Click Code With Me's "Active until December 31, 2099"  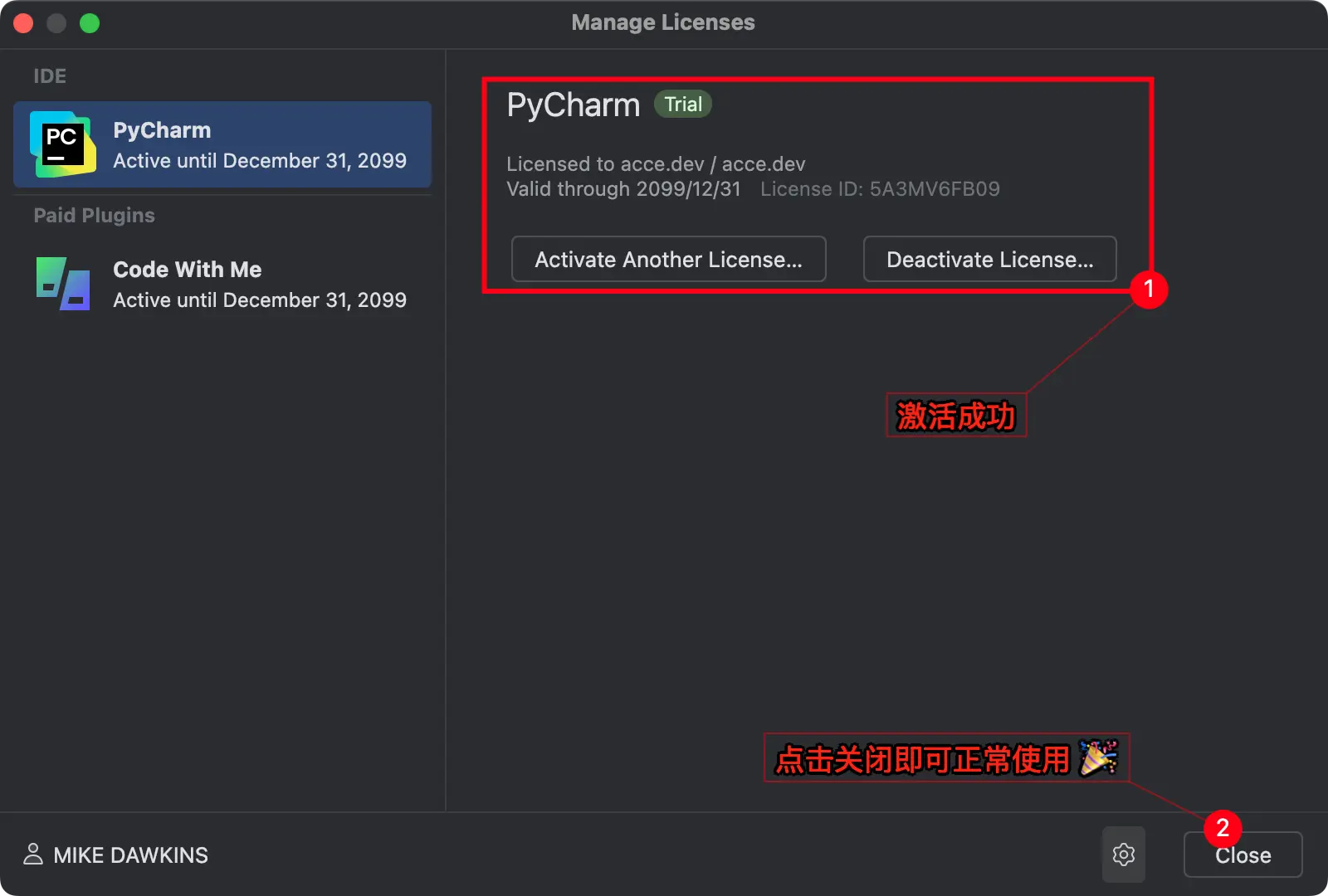click(260, 299)
